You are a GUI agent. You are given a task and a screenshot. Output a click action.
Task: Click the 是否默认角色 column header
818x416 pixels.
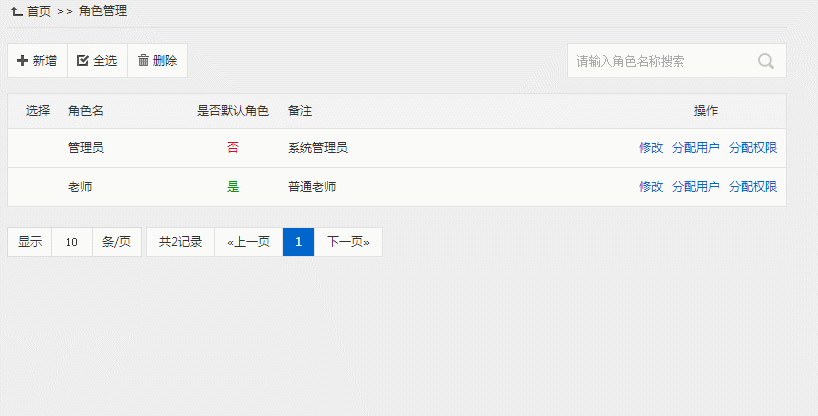233,111
